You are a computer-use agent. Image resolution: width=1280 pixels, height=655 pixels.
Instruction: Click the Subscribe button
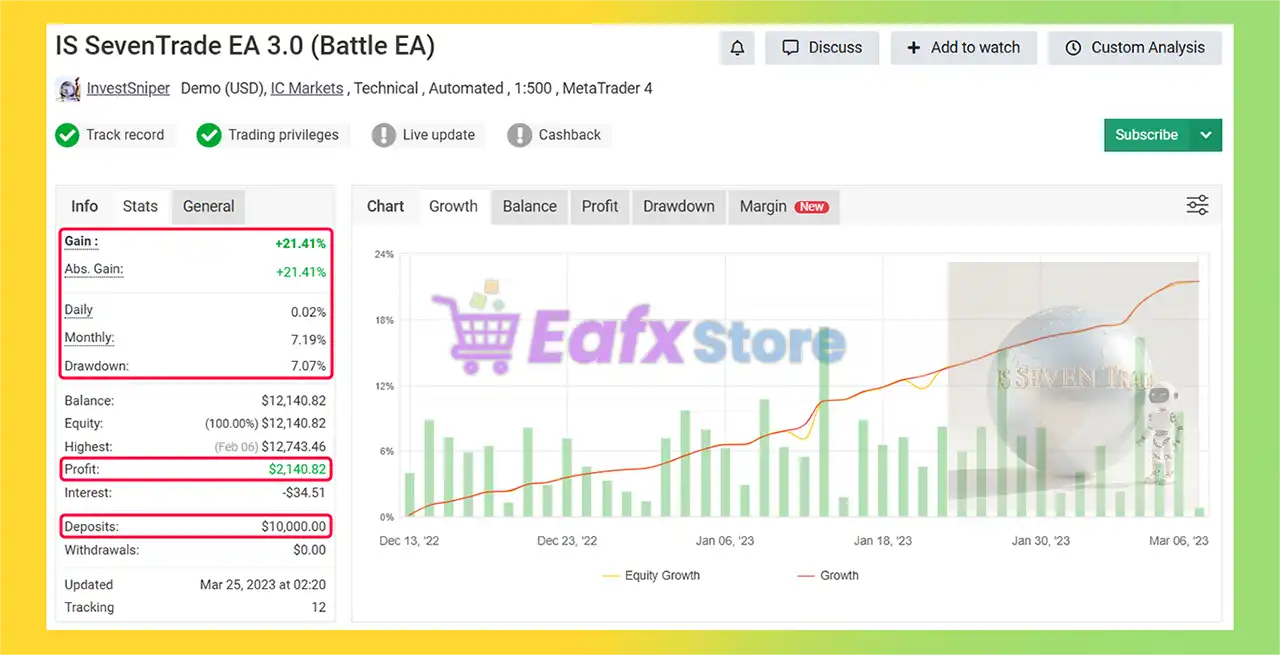coord(1147,135)
